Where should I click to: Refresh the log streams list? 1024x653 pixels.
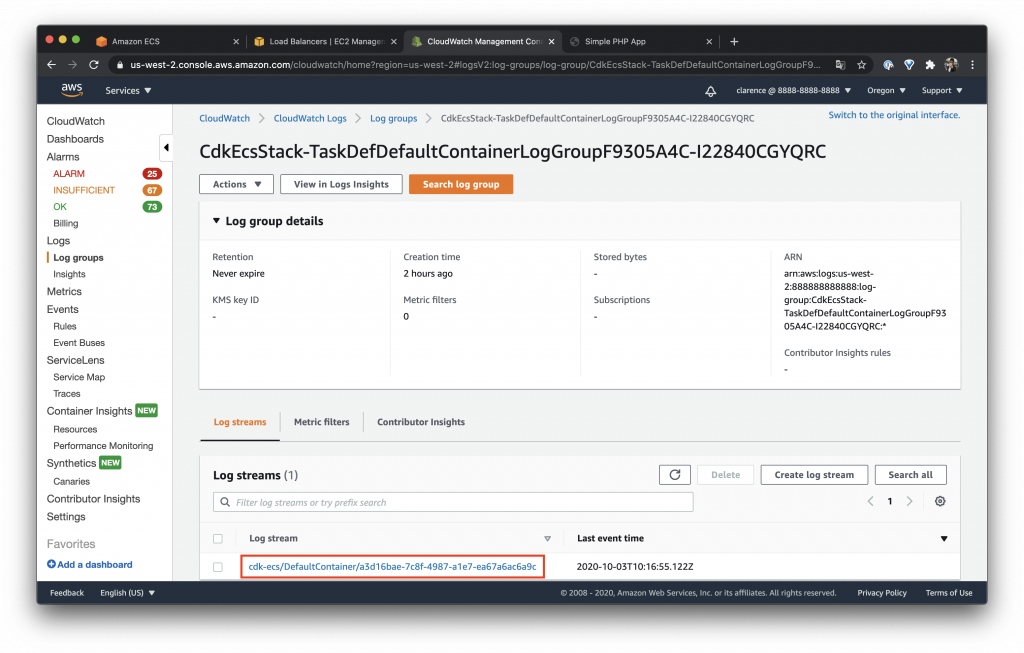click(675, 475)
